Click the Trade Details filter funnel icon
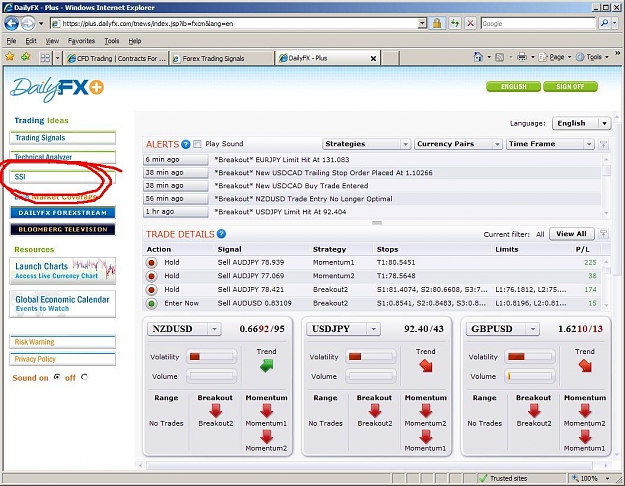 (x=603, y=234)
